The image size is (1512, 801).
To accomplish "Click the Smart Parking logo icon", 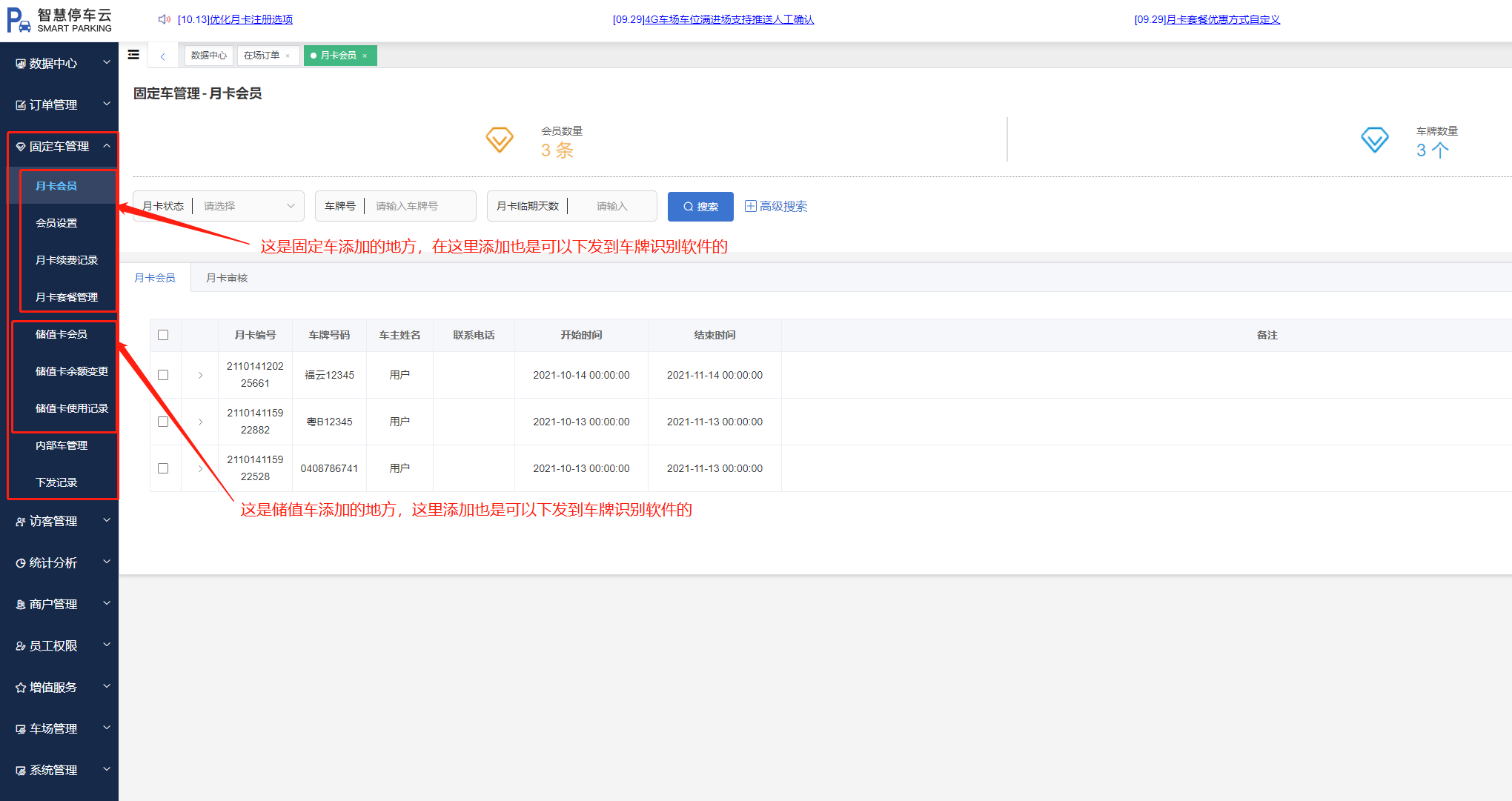I will (19, 20).
